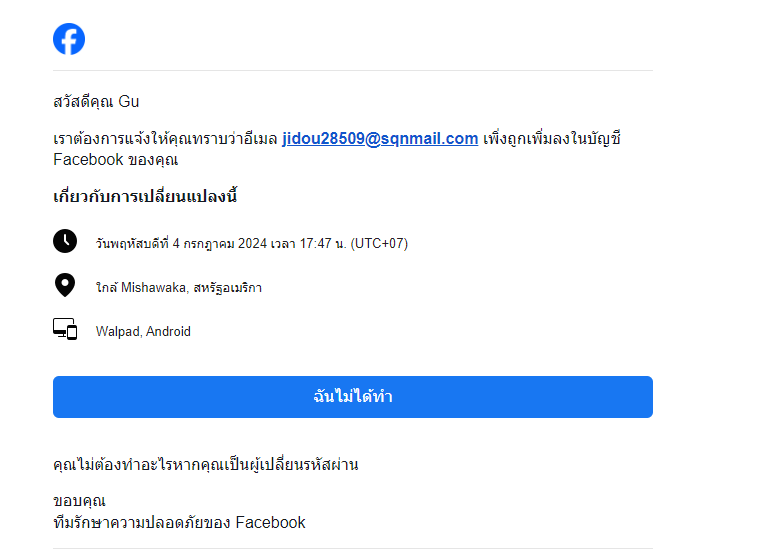Click the password note คุณไม่ต้องทำอะไร
This screenshot has height=553, width=774.
click(206, 465)
